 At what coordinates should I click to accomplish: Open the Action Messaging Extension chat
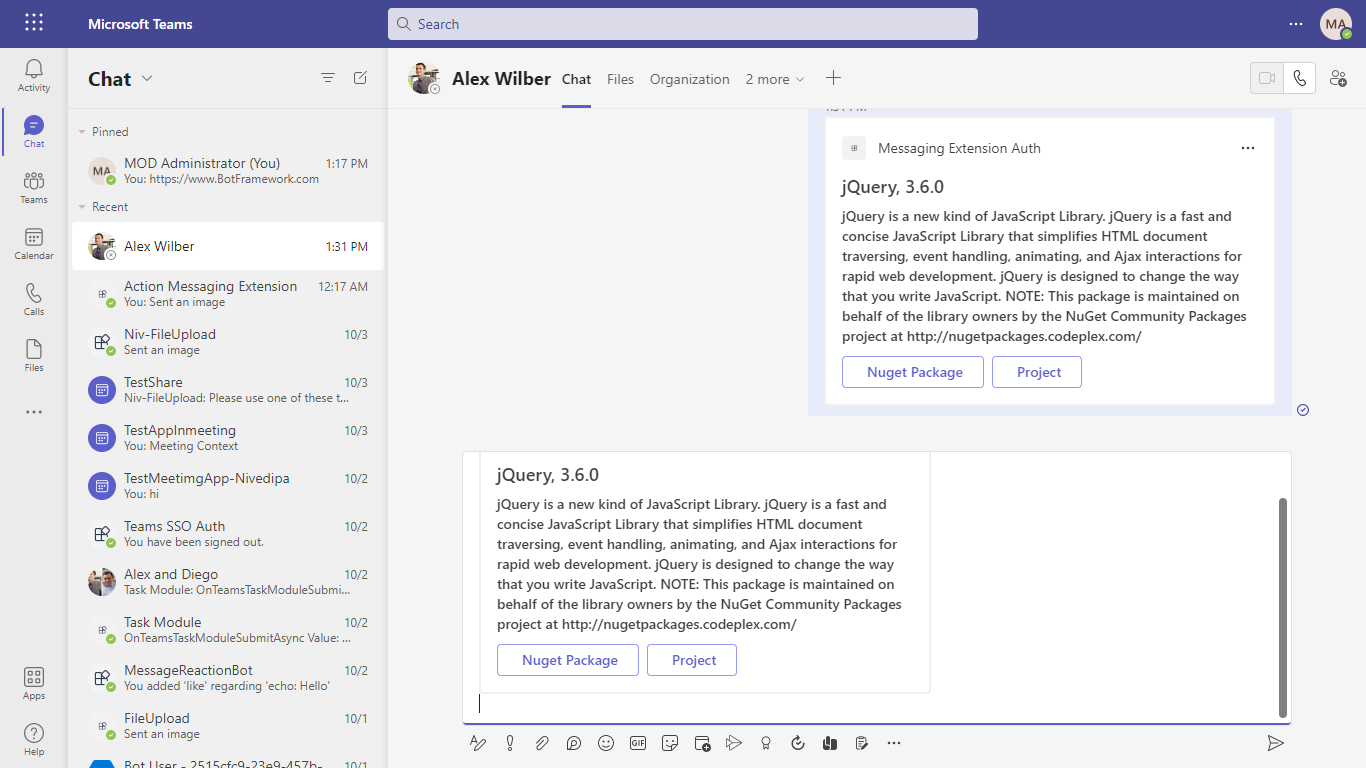227,294
